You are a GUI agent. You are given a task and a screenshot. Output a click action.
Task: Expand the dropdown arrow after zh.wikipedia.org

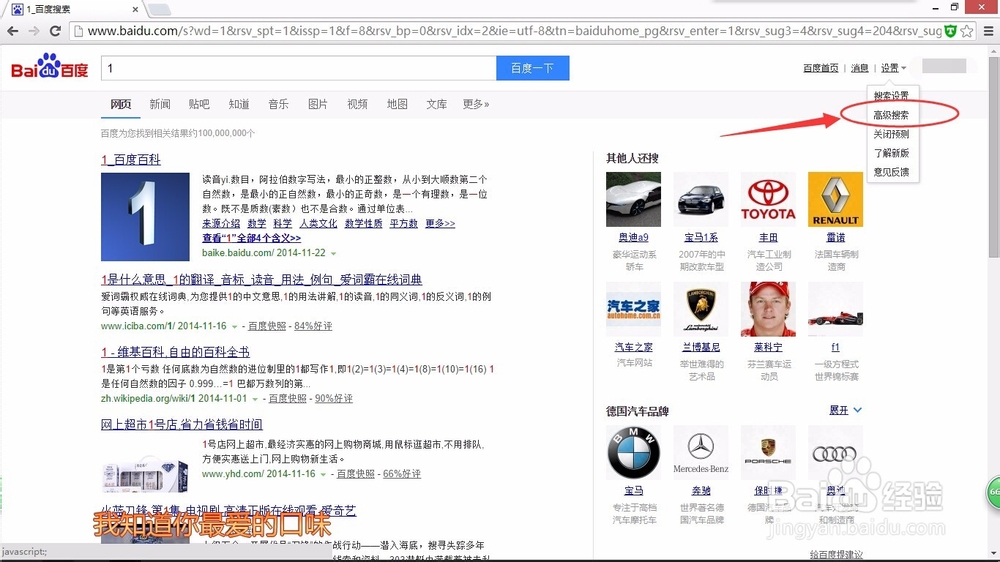[x=255, y=399]
